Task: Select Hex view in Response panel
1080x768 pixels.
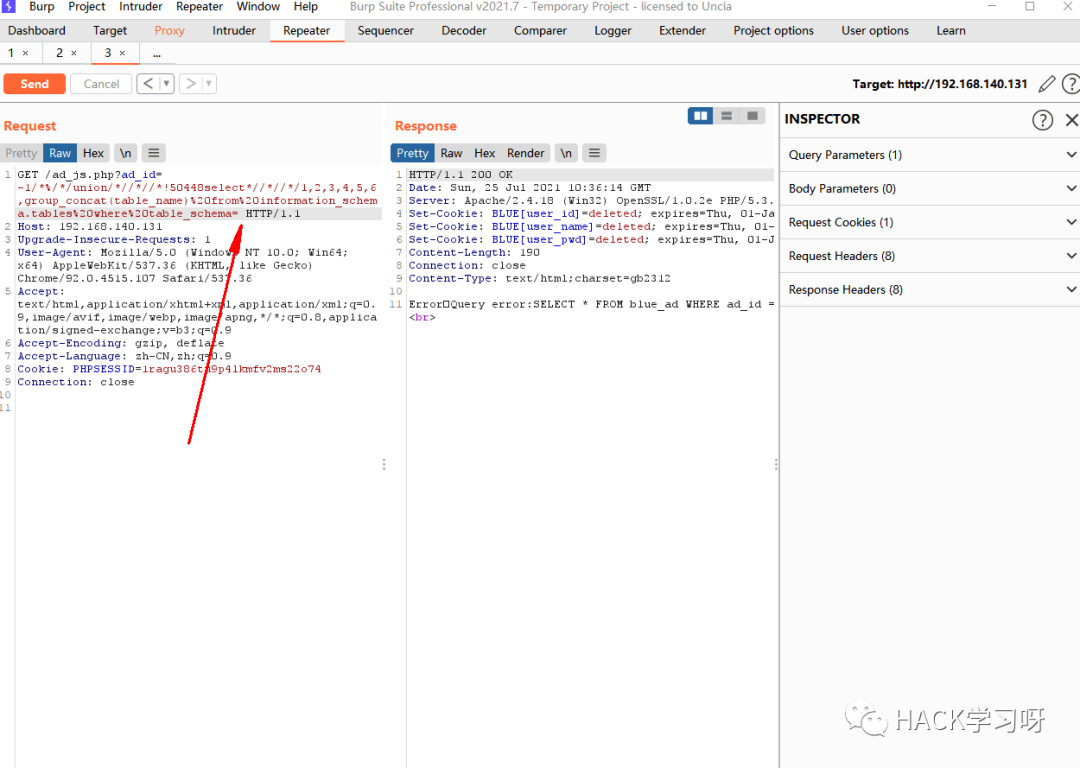Action: (x=484, y=153)
